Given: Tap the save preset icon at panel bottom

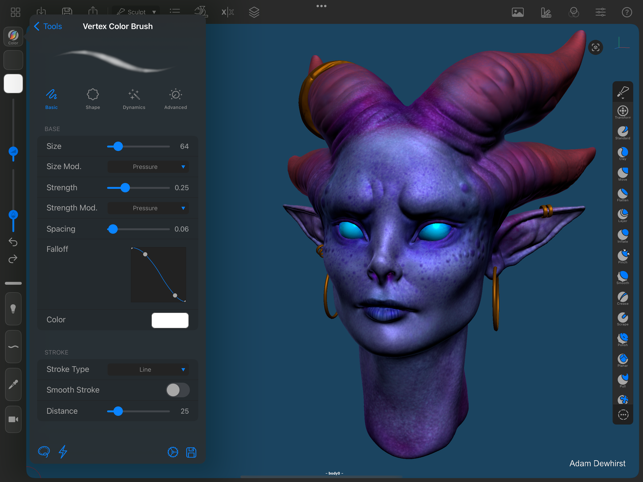Looking at the screenshot, I should coord(191,452).
